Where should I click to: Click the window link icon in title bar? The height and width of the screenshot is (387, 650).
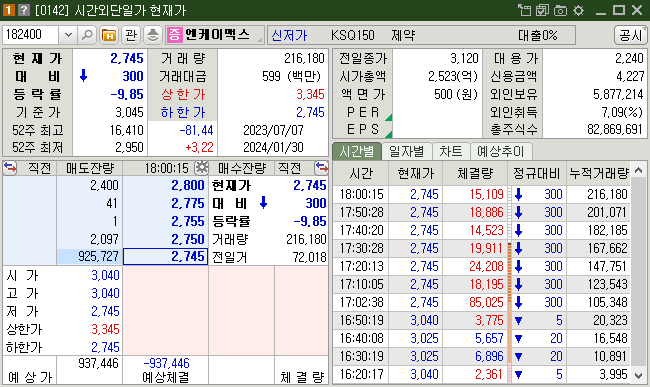(524, 10)
